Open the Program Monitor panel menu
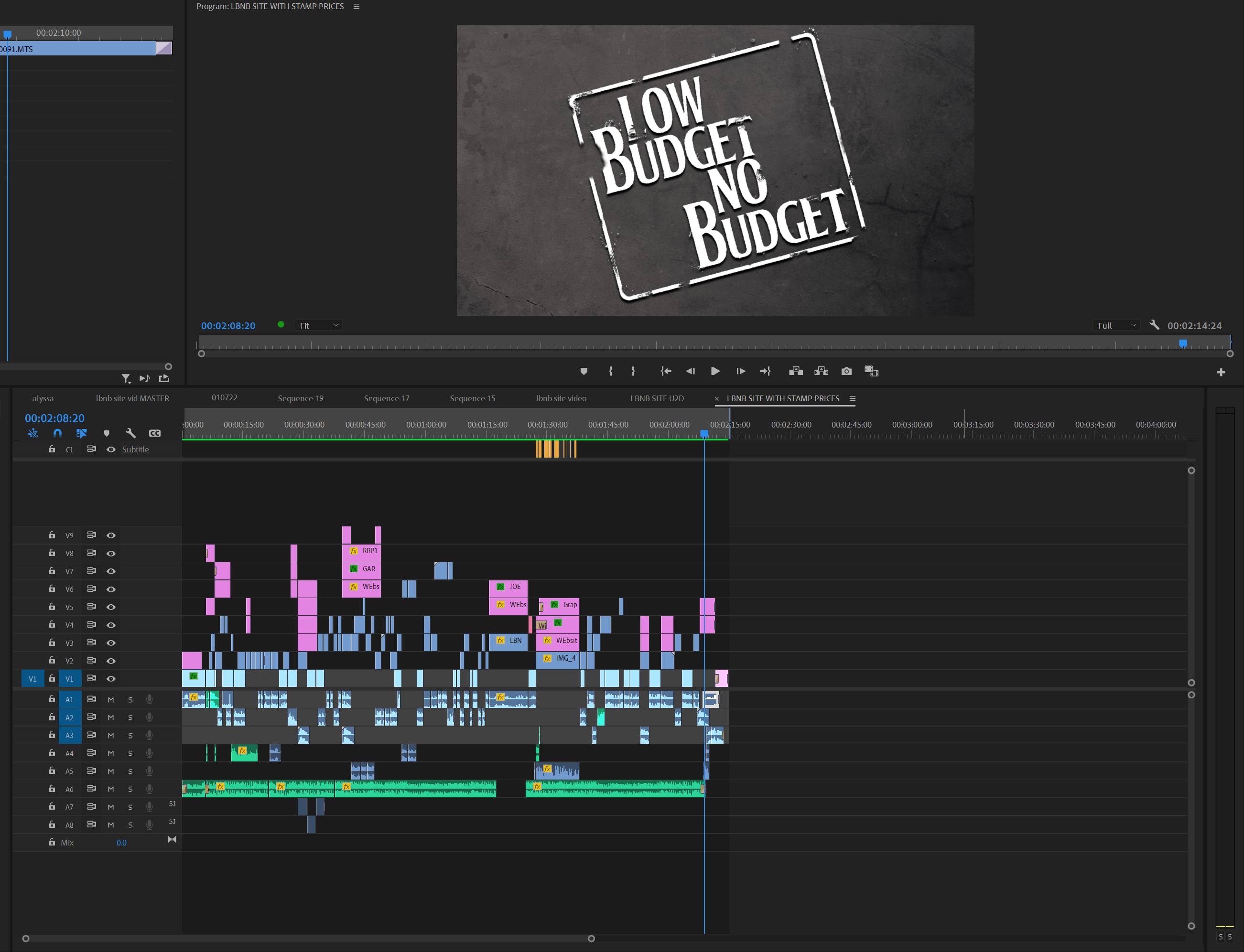1244x952 pixels. (x=356, y=6)
